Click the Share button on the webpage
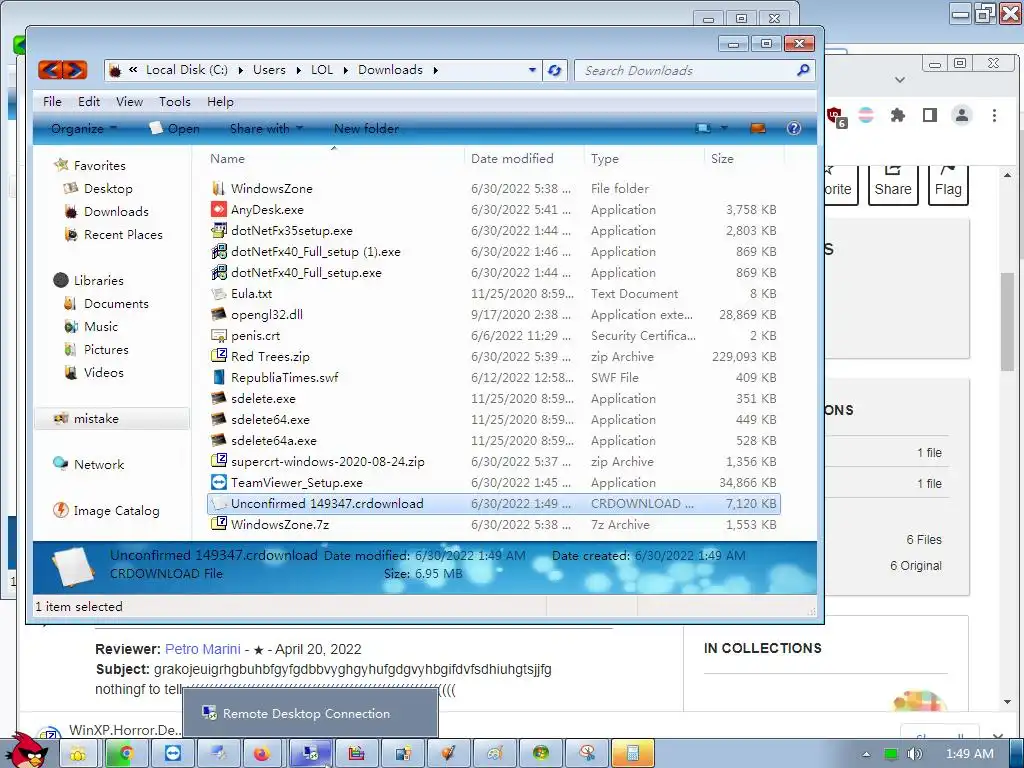The image size is (1024, 768). click(x=893, y=185)
